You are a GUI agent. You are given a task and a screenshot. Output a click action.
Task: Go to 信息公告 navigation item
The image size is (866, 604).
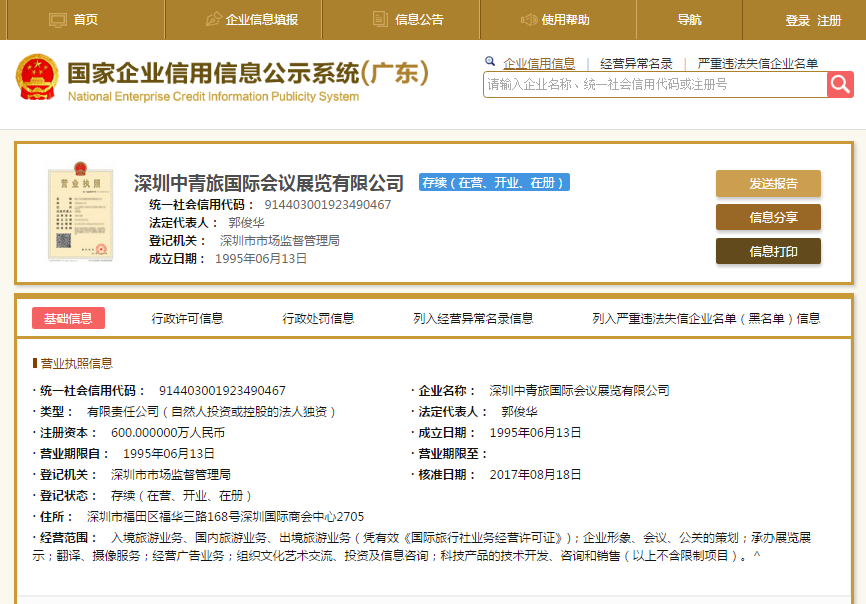tap(419, 20)
